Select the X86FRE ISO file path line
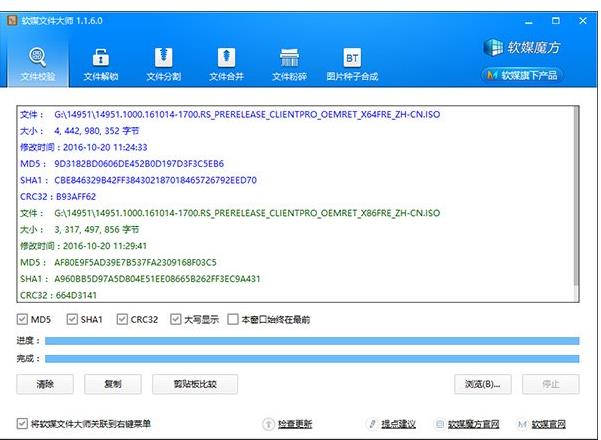Image resolution: width=601 pixels, height=440 pixels. pos(230,213)
